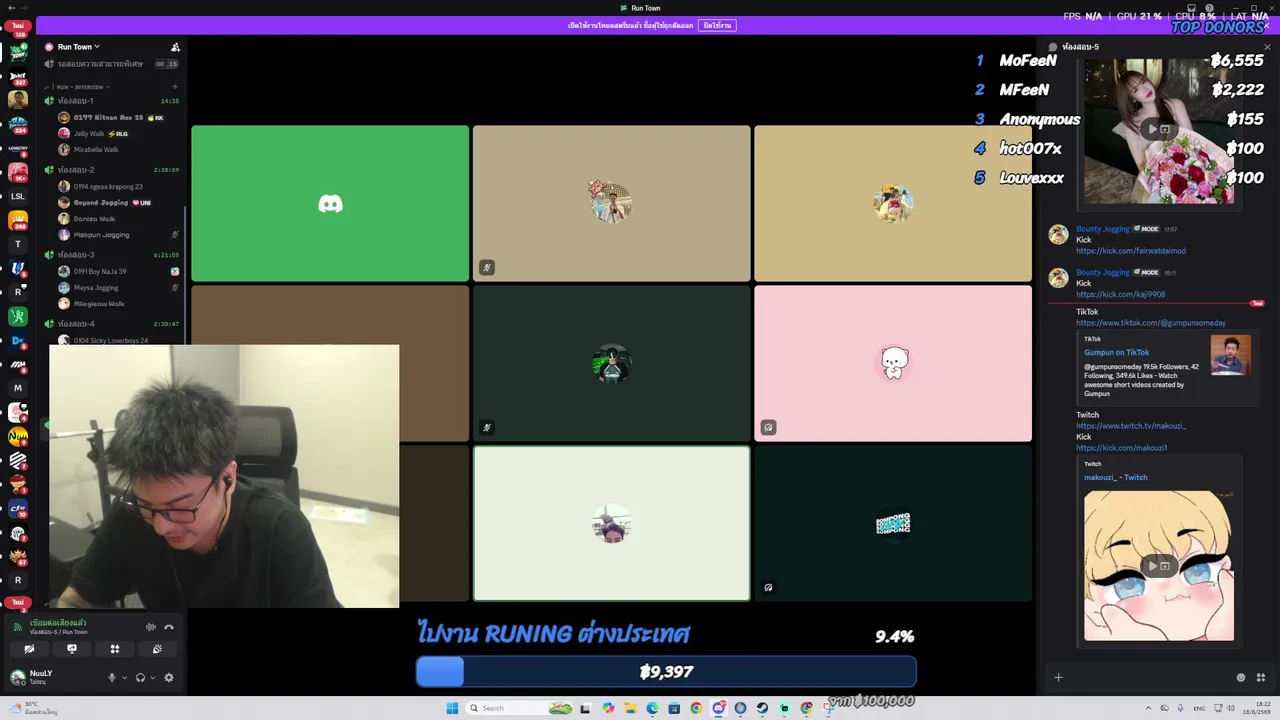
Task: Open headphone output device options arrow
Action: coord(152,677)
